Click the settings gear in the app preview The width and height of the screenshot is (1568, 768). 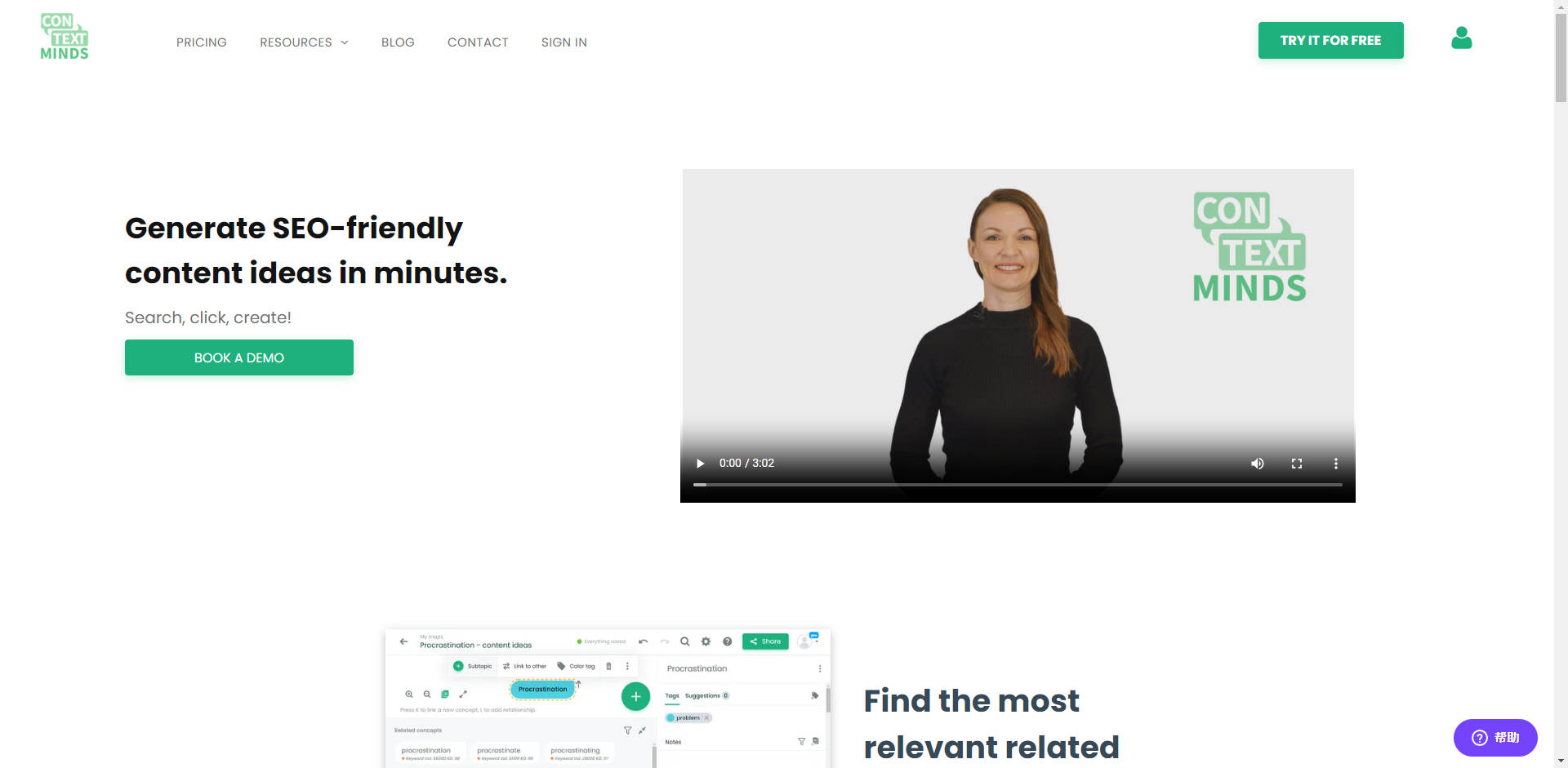(x=706, y=641)
